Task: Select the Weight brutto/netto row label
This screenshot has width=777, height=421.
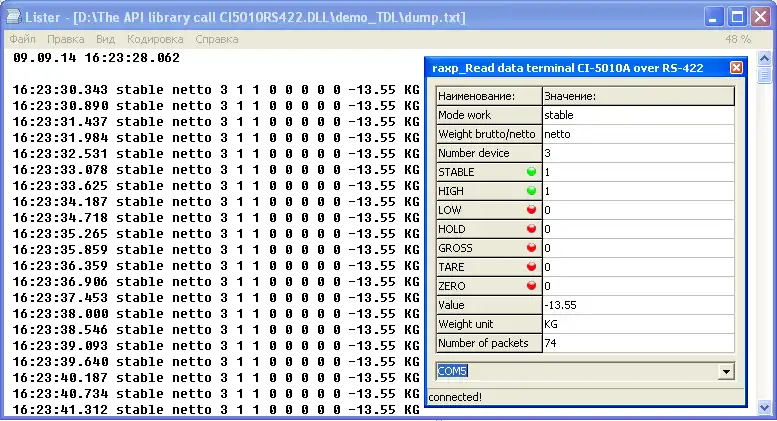Action: tap(489, 134)
